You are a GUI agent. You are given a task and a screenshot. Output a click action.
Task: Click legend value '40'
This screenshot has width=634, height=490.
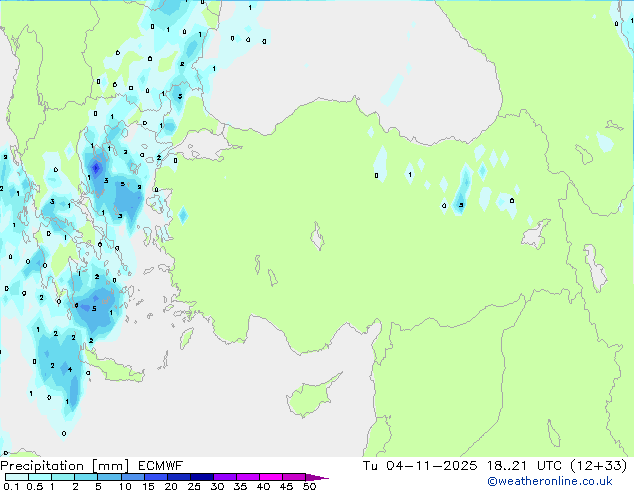tap(263, 486)
